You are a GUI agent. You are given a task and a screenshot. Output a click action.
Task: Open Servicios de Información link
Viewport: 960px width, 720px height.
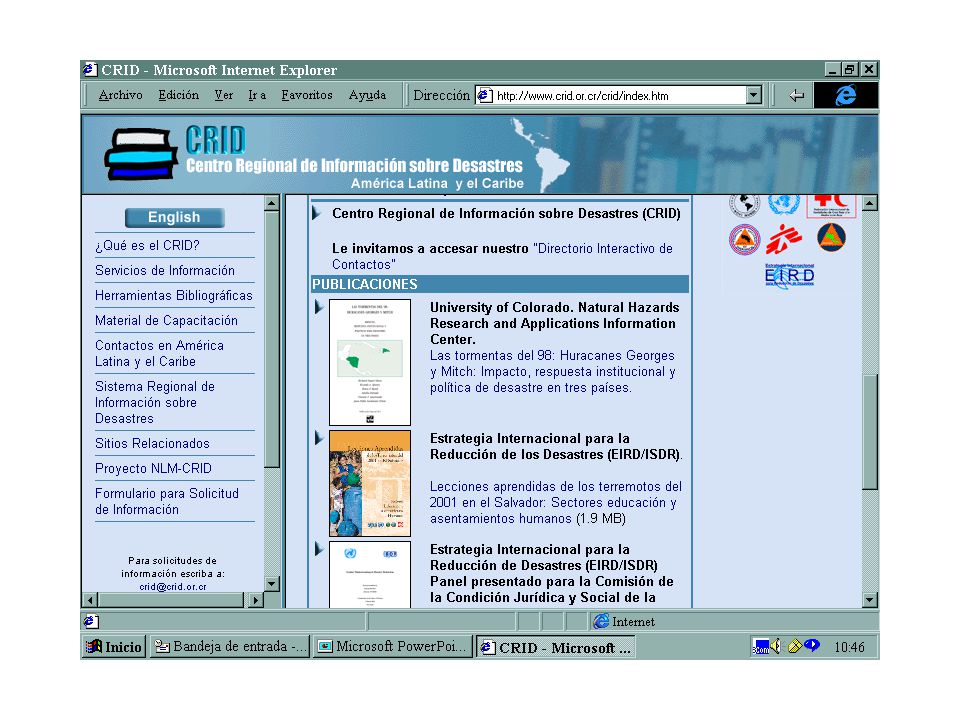165,271
